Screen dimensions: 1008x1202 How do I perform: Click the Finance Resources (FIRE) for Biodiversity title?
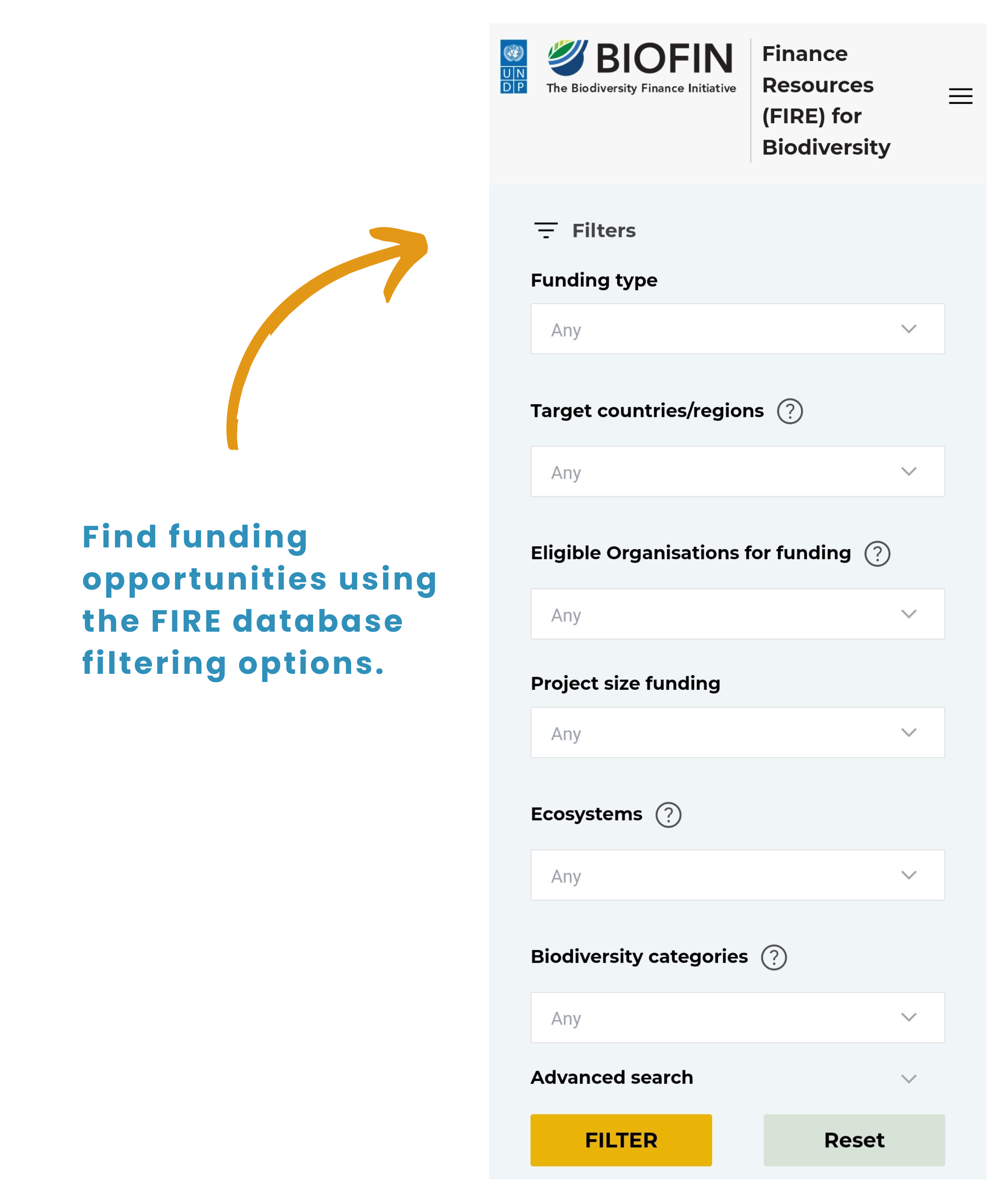tap(826, 100)
